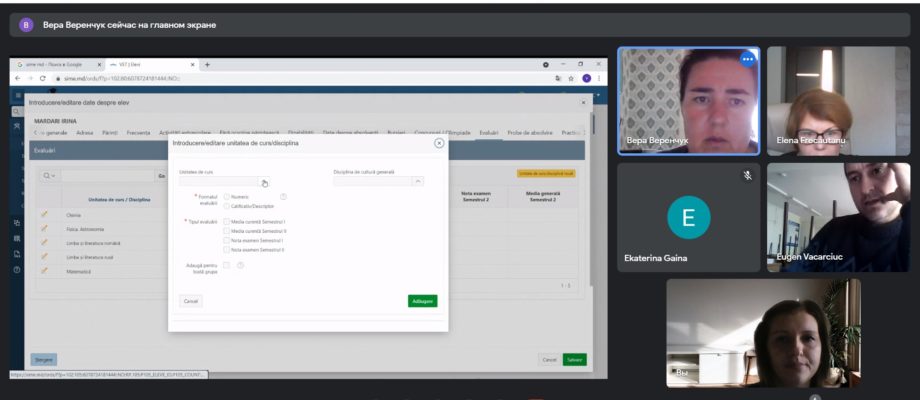This screenshot has width=920, height=400.
Task: Open the Frecvența tab
Action: coord(138,133)
